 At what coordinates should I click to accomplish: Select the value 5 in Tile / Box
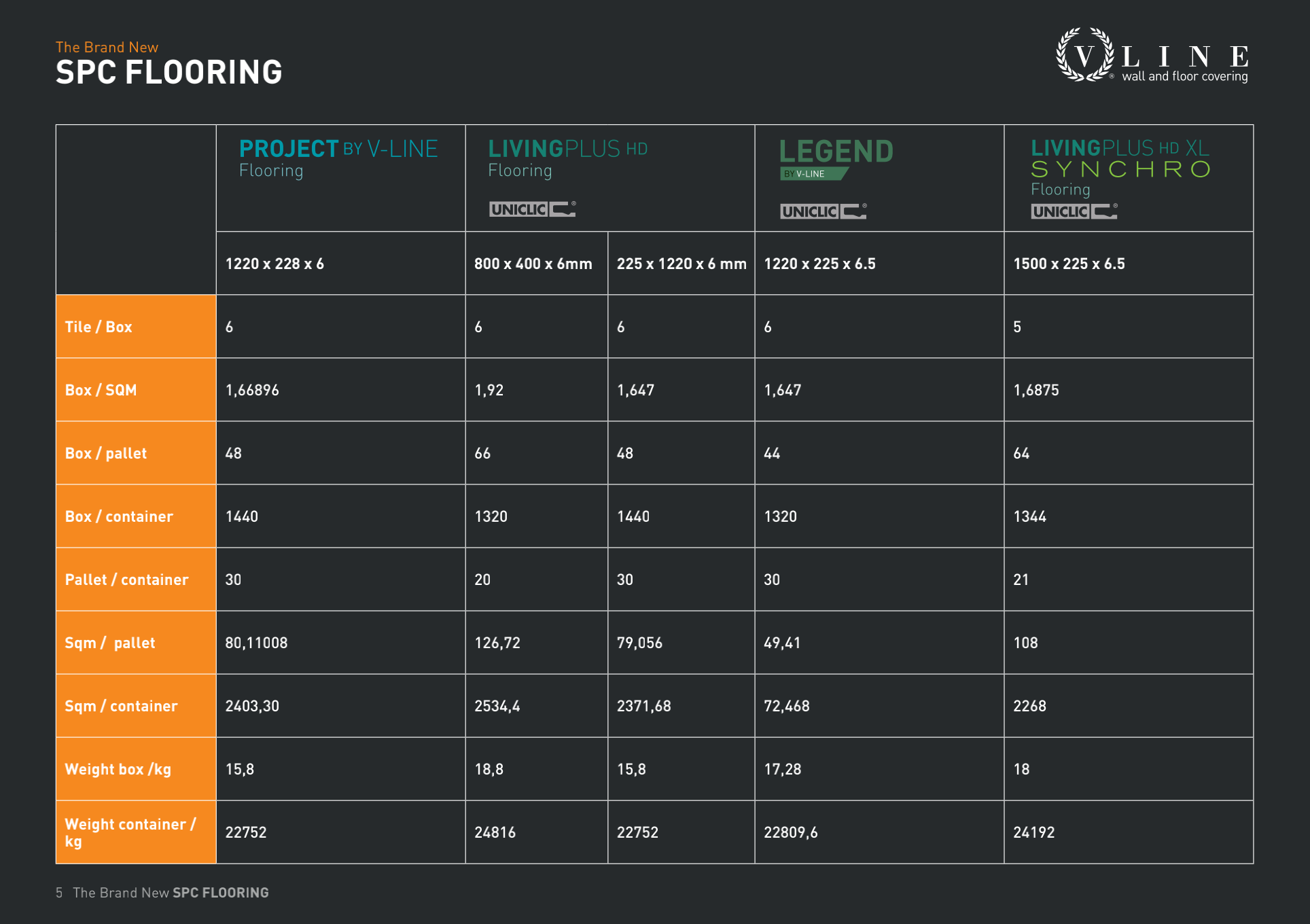(x=1017, y=327)
